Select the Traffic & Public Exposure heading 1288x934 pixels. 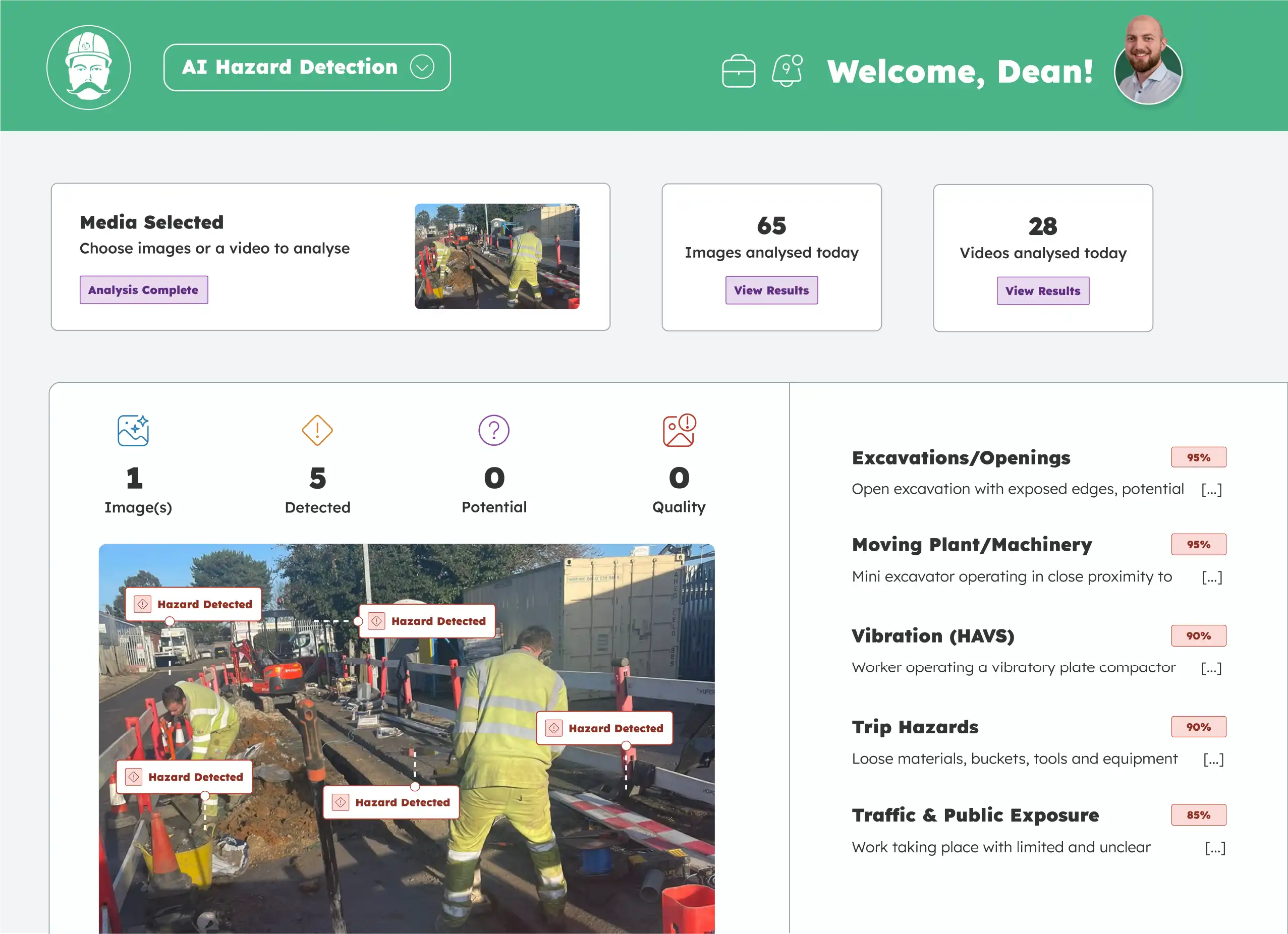975,815
